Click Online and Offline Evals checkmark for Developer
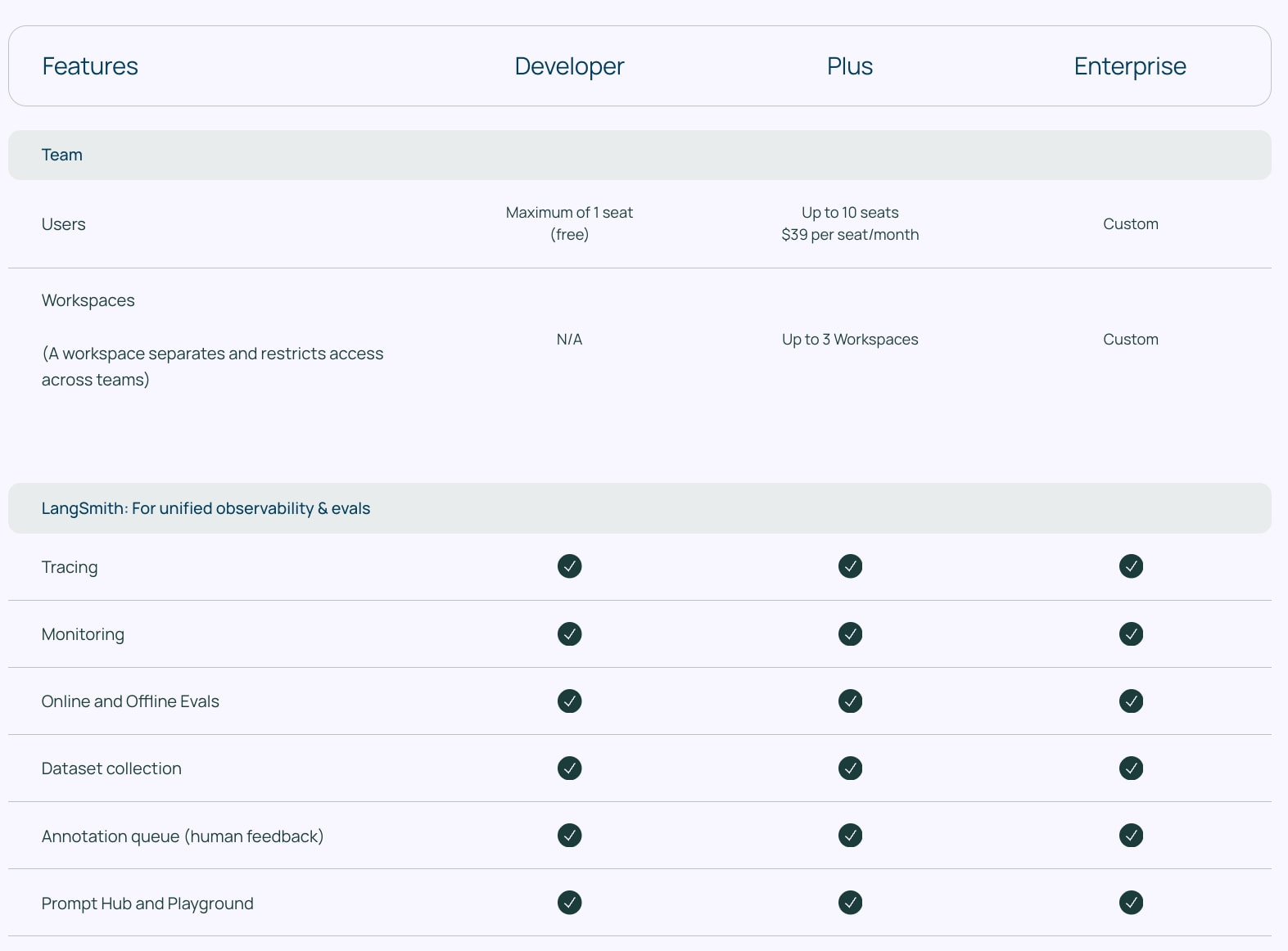Screen dimensions: 1288x951 point(569,701)
